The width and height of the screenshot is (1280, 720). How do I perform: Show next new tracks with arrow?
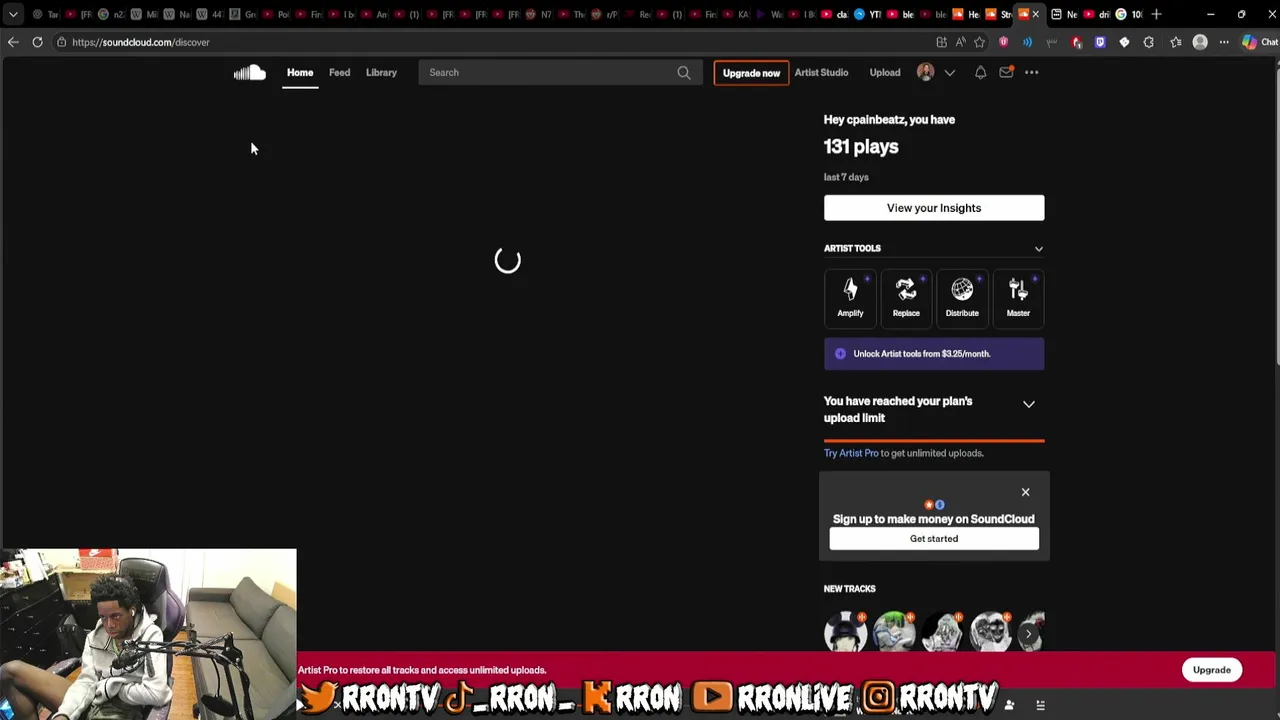pyautogui.click(x=1028, y=634)
